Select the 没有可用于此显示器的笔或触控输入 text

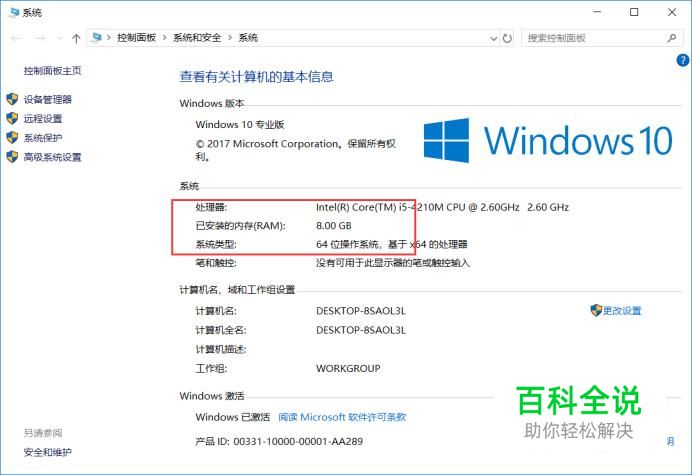point(393,263)
